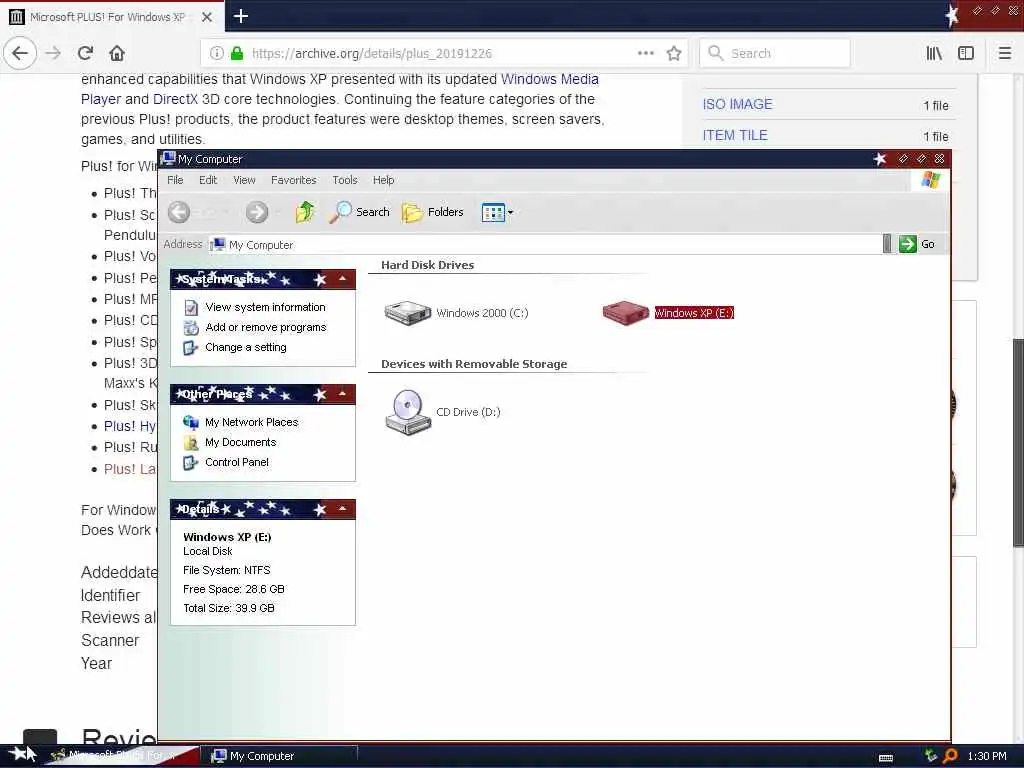This screenshot has height=768, width=1024.
Task: Open the star Start button on taskbar
Action: 24,754
